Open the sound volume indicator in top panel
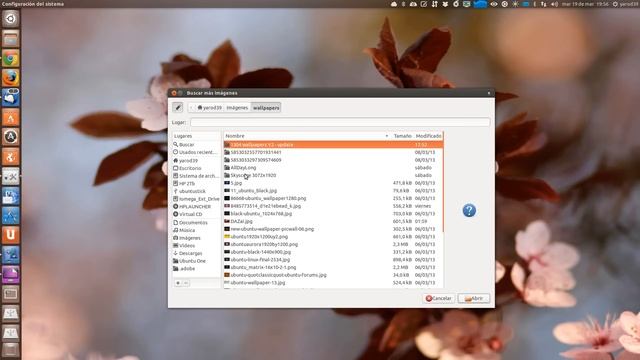This screenshot has width=640, height=360. (554, 4)
